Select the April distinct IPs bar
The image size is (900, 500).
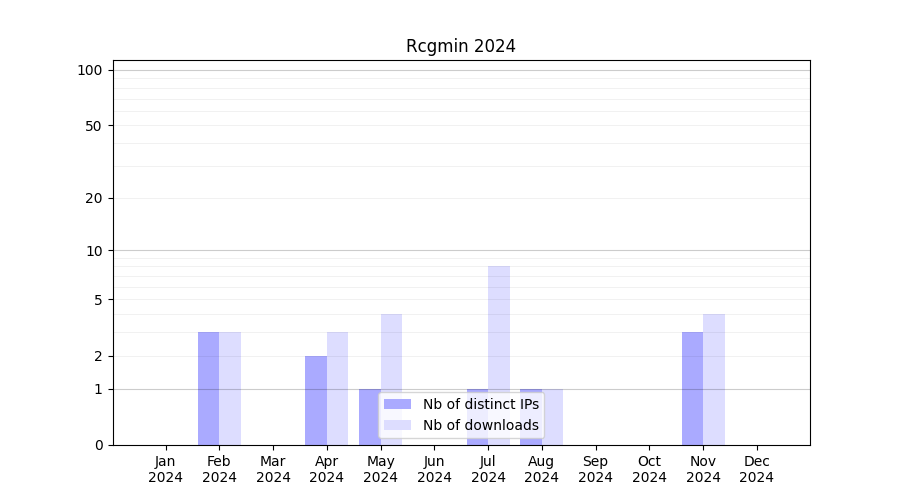click(x=316, y=400)
